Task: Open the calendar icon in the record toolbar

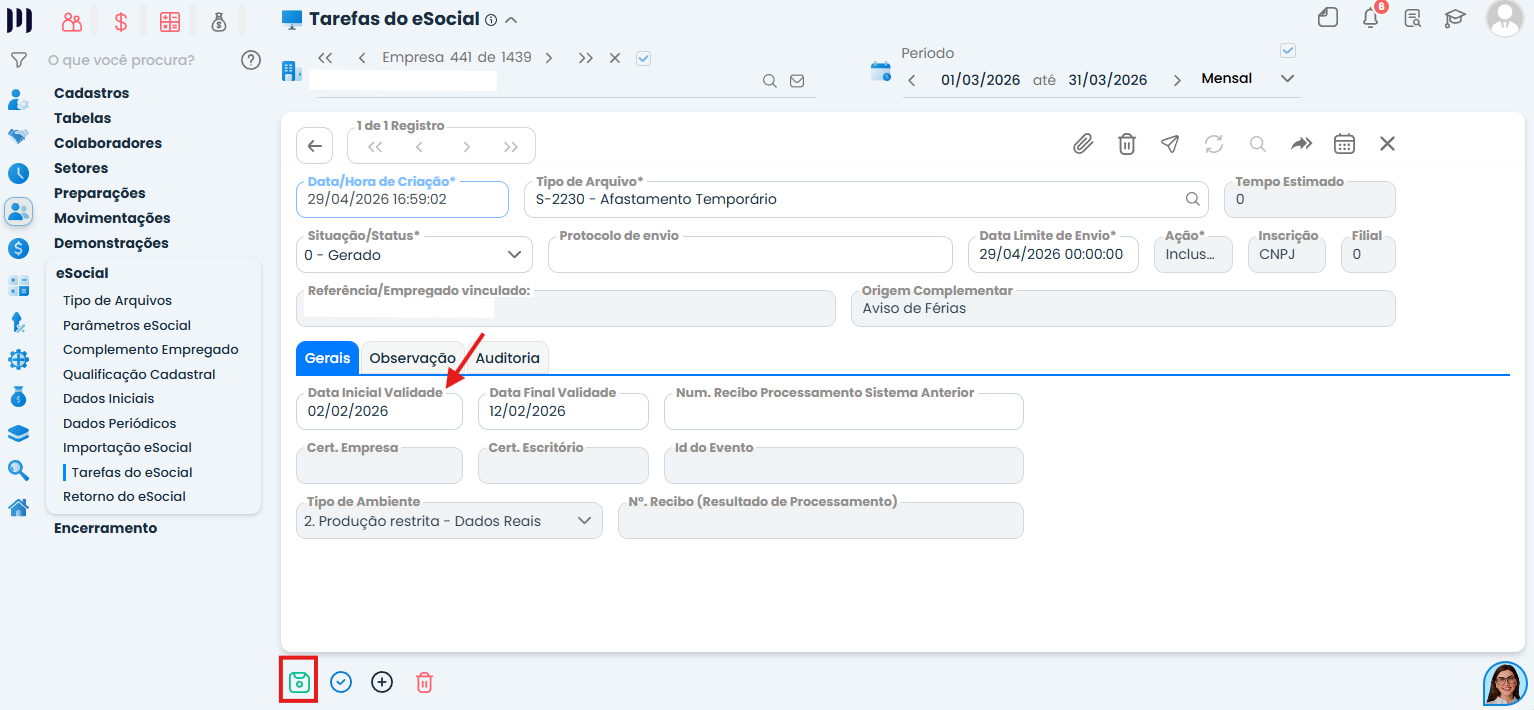Action: [x=1344, y=144]
